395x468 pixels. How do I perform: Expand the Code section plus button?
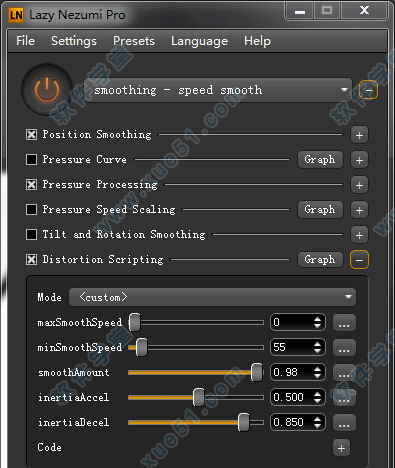coord(341,448)
